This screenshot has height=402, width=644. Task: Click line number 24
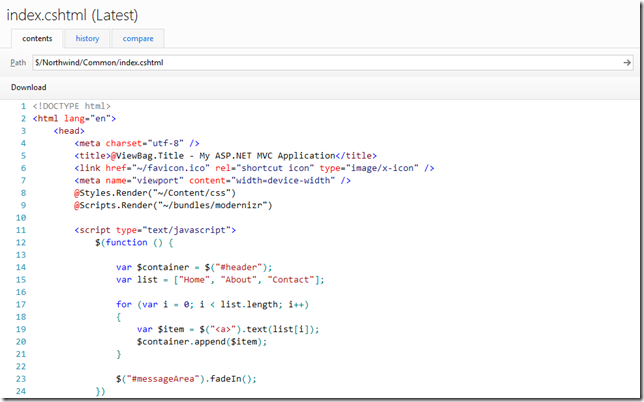[x=21, y=391]
